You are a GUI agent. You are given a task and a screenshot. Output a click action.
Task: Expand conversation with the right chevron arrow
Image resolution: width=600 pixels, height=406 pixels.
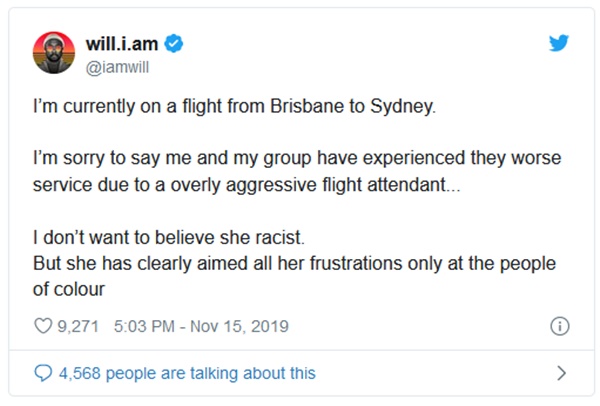click(x=561, y=373)
